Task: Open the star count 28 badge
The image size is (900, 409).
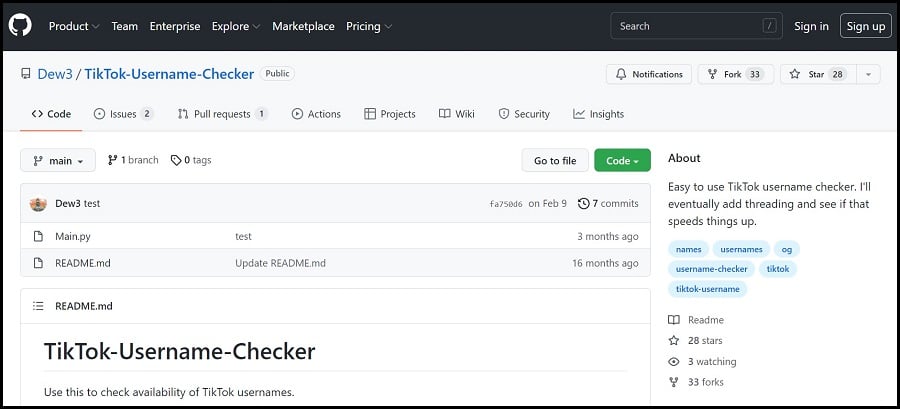Action: click(837, 74)
